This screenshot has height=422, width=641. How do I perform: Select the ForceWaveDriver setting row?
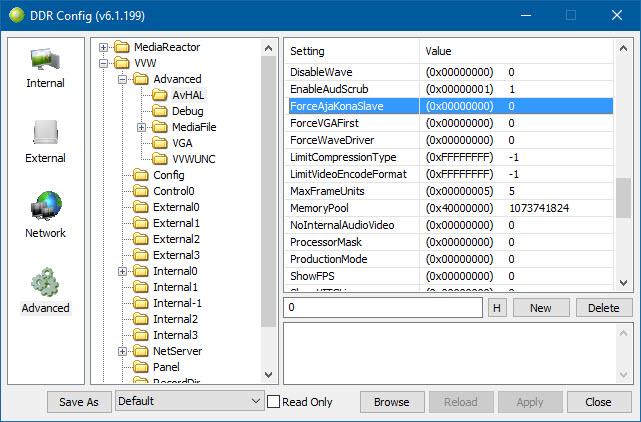coord(449,140)
